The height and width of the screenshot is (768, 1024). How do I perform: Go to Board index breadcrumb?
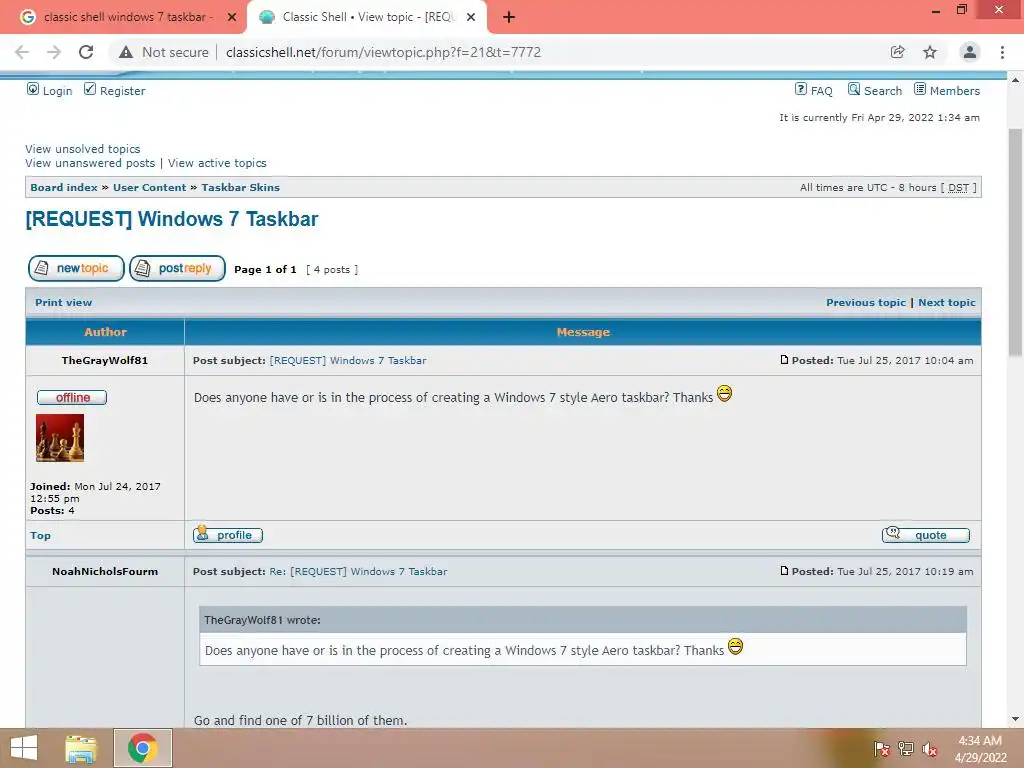pos(64,187)
